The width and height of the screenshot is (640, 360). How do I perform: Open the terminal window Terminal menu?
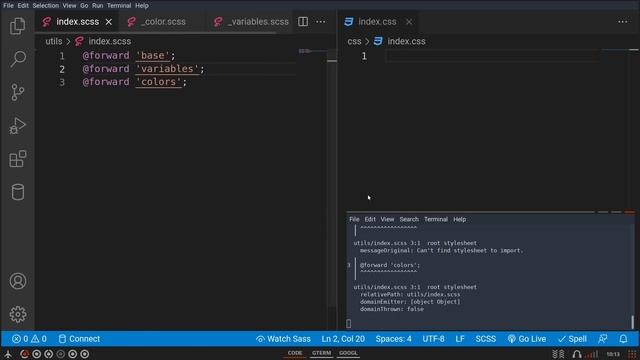tap(436, 219)
